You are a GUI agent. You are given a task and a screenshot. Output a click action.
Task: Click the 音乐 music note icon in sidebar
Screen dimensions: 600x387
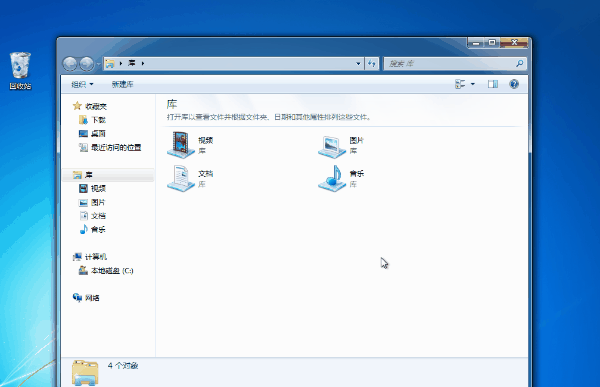click(x=83, y=229)
